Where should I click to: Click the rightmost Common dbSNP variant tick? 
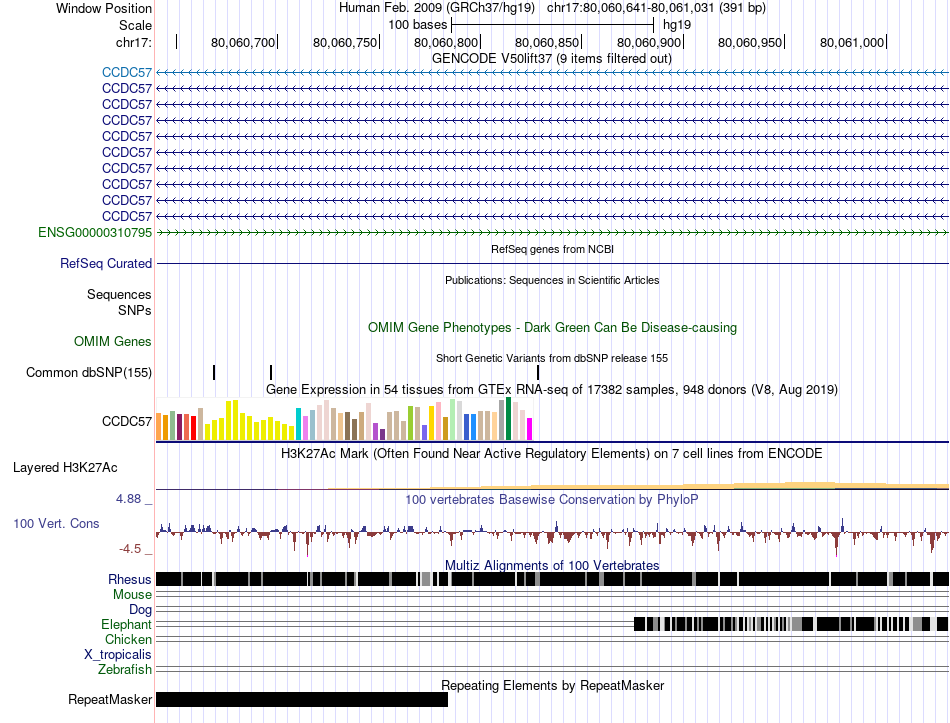pyautogui.click(x=538, y=372)
